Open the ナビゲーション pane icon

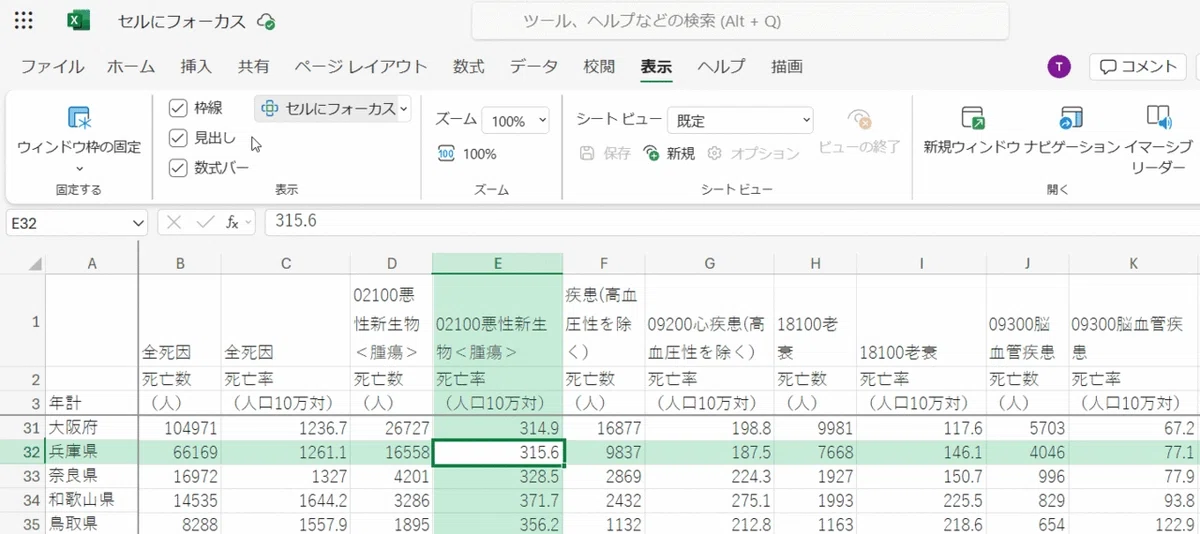coord(1071,119)
